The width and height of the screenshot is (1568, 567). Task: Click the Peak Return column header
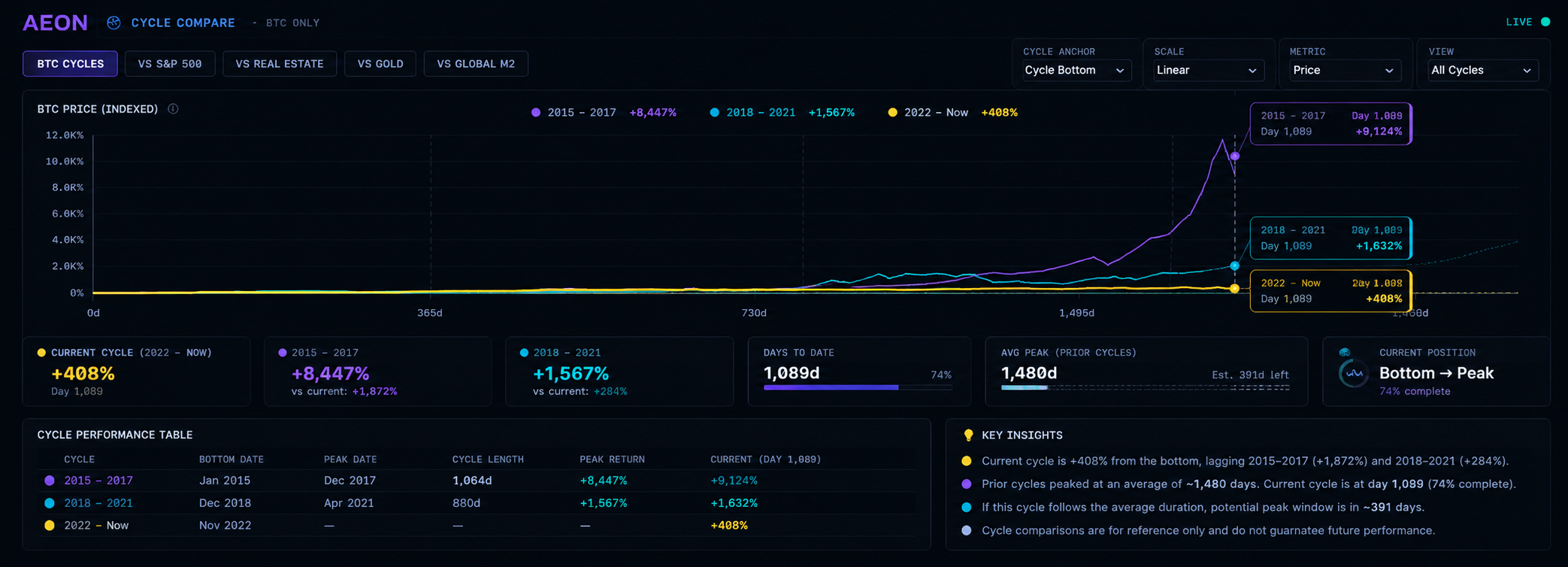612,459
